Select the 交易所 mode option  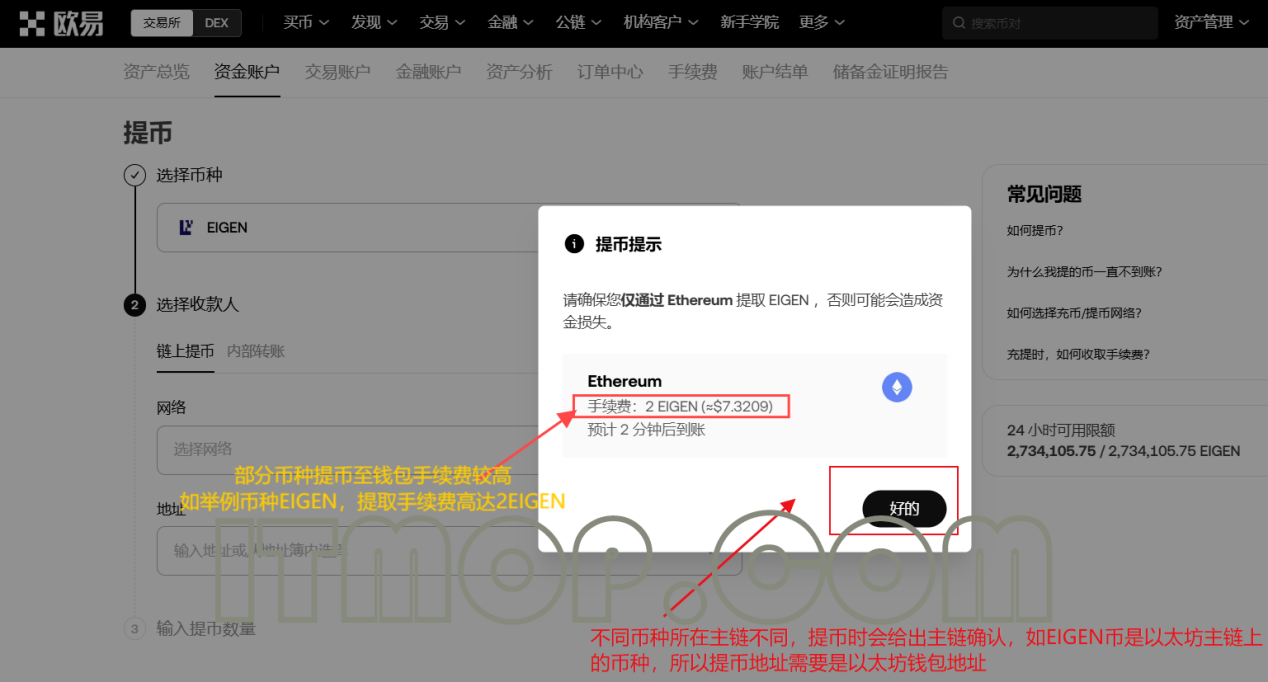point(161,22)
